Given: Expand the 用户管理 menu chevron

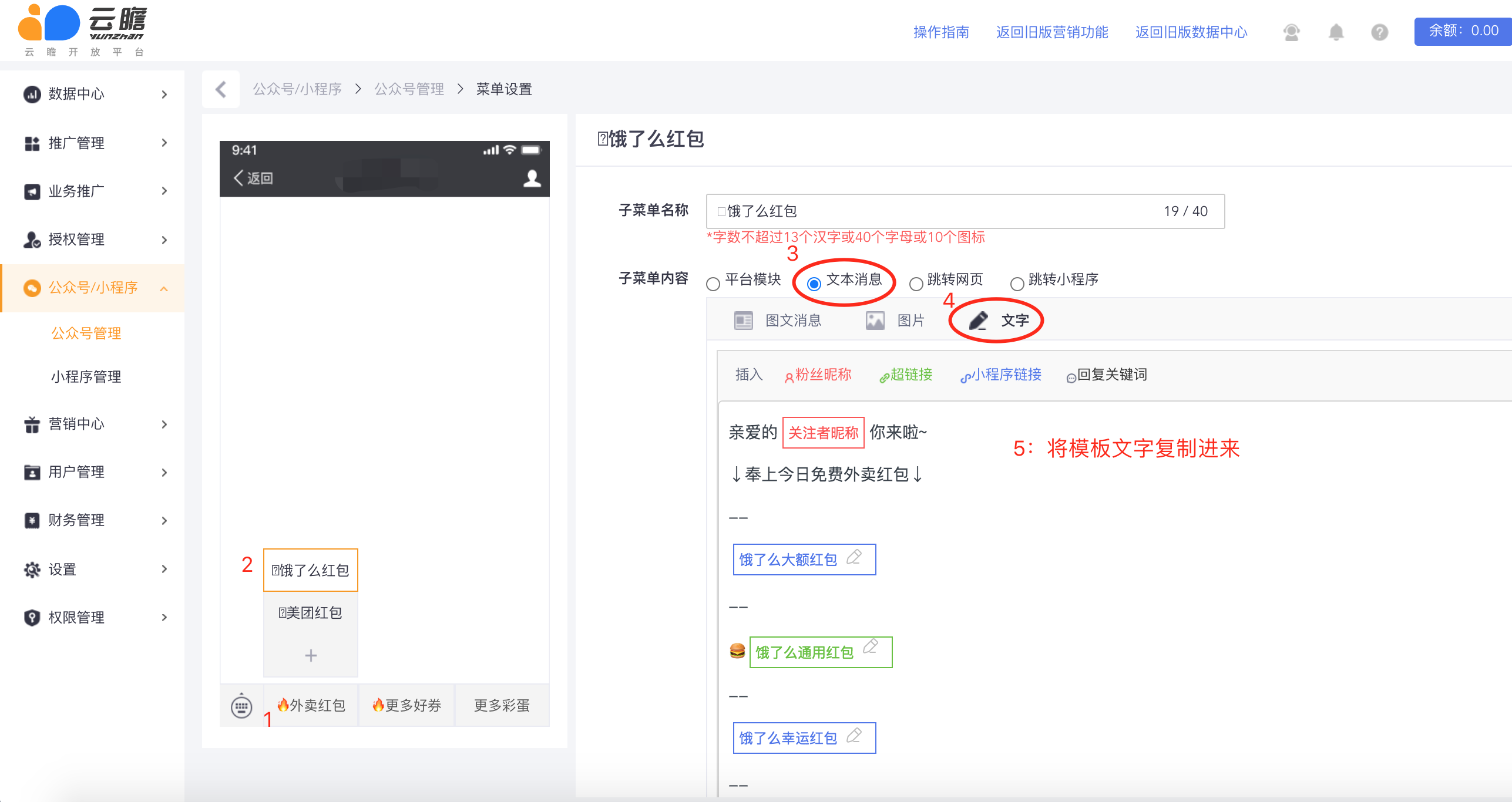Looking at the screenshot, I should pyautogui.click(x=164, y=472).
